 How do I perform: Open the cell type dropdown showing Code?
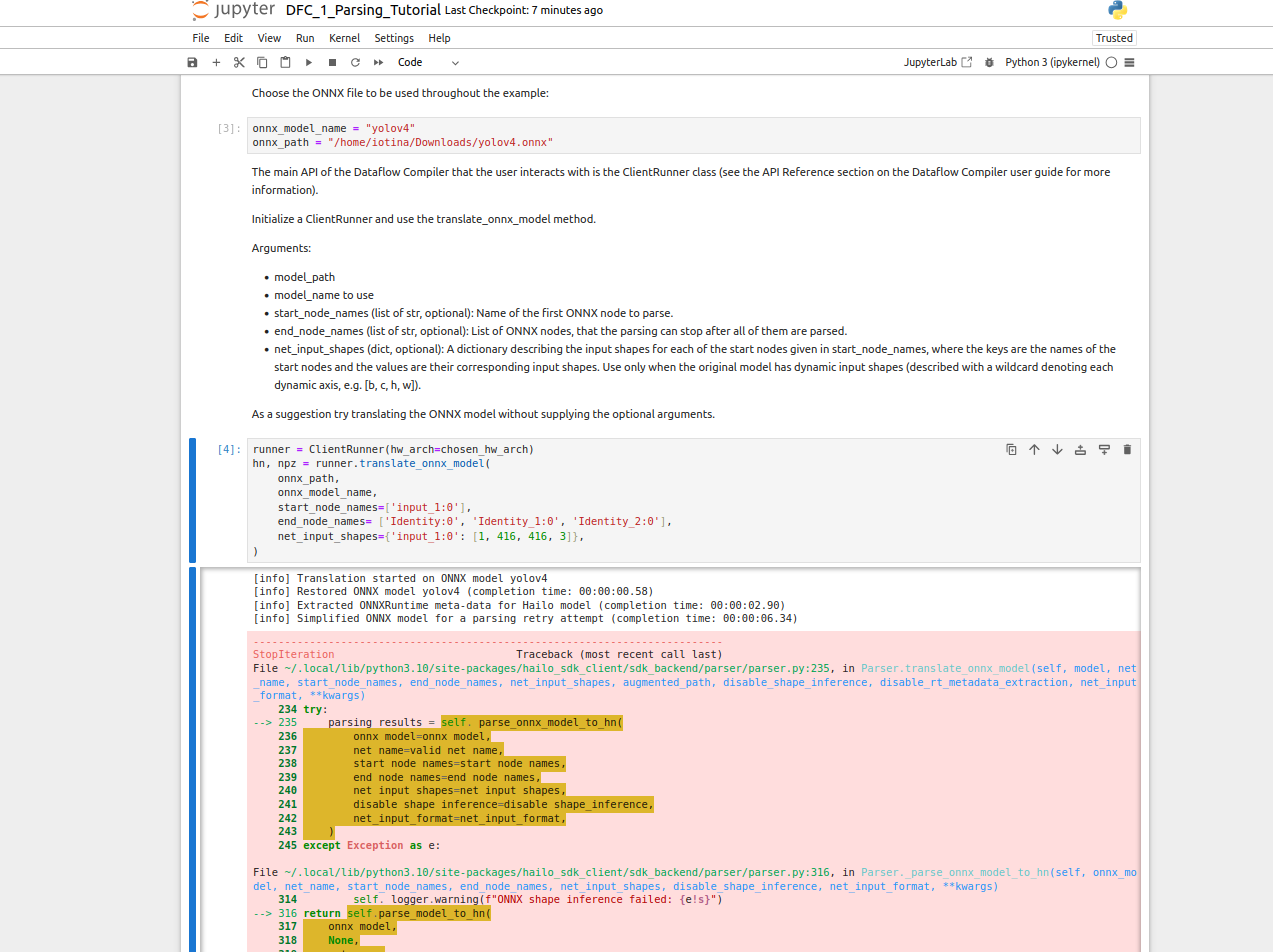(428, 62)
